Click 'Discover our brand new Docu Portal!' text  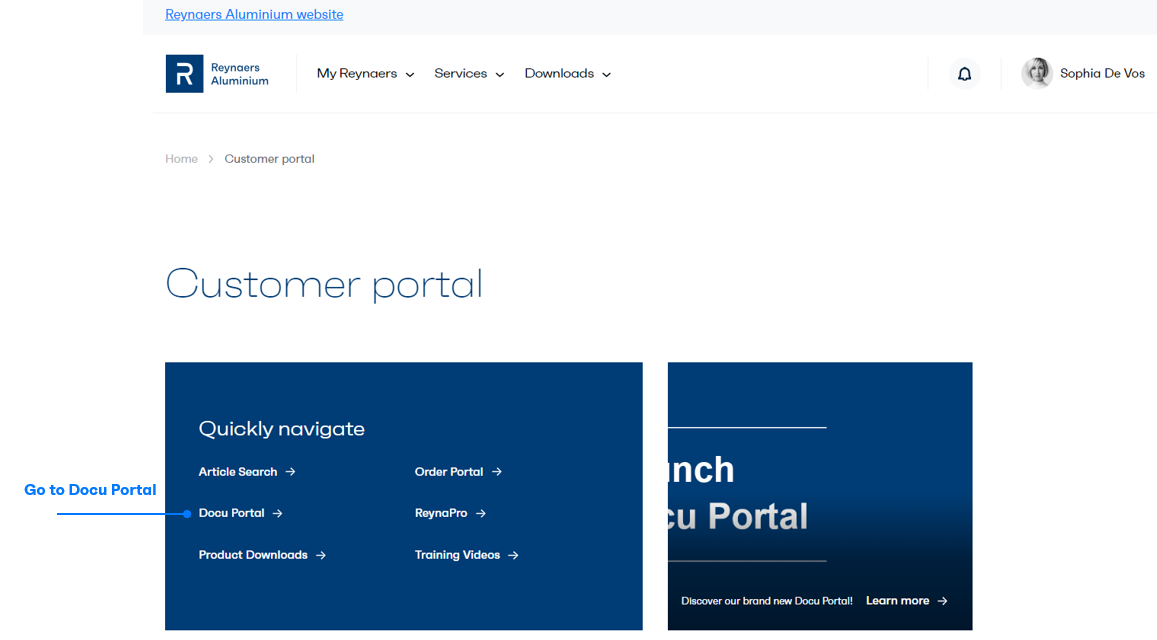pyautogui.click(x=767, y=601)
